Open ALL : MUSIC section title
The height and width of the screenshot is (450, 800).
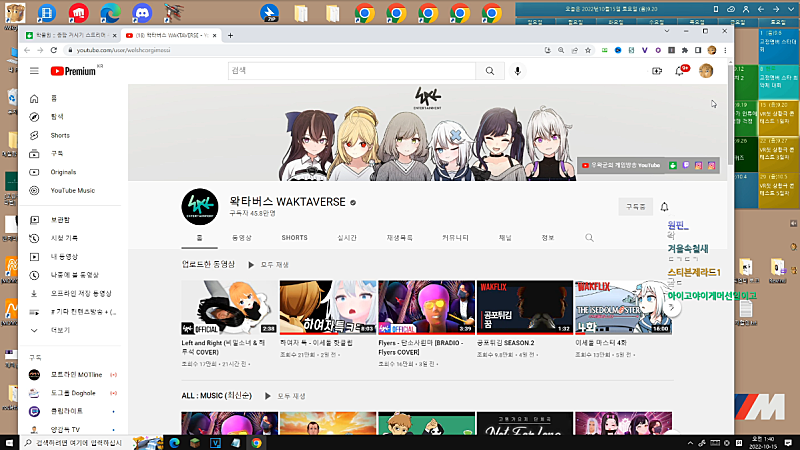216,396
